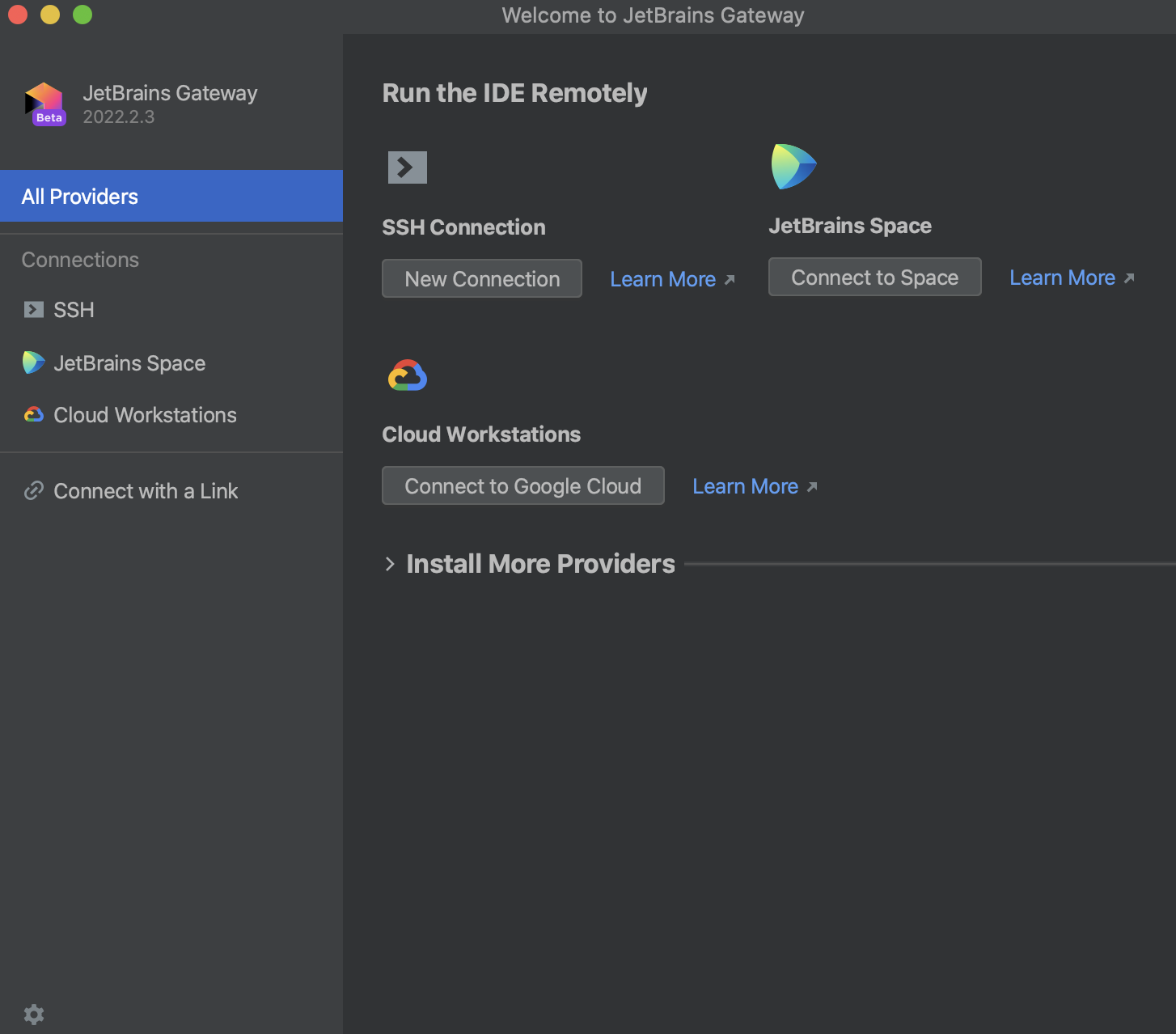The image size is (1176, 1034).
Task: Click the large SSH Connection terminal icon
Action: (408, 167)
